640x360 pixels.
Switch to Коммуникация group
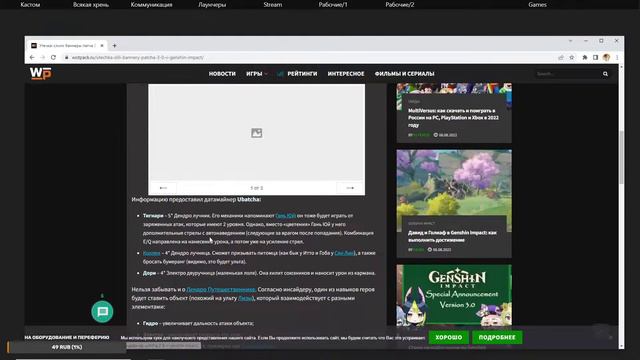[x=151, y=4]
